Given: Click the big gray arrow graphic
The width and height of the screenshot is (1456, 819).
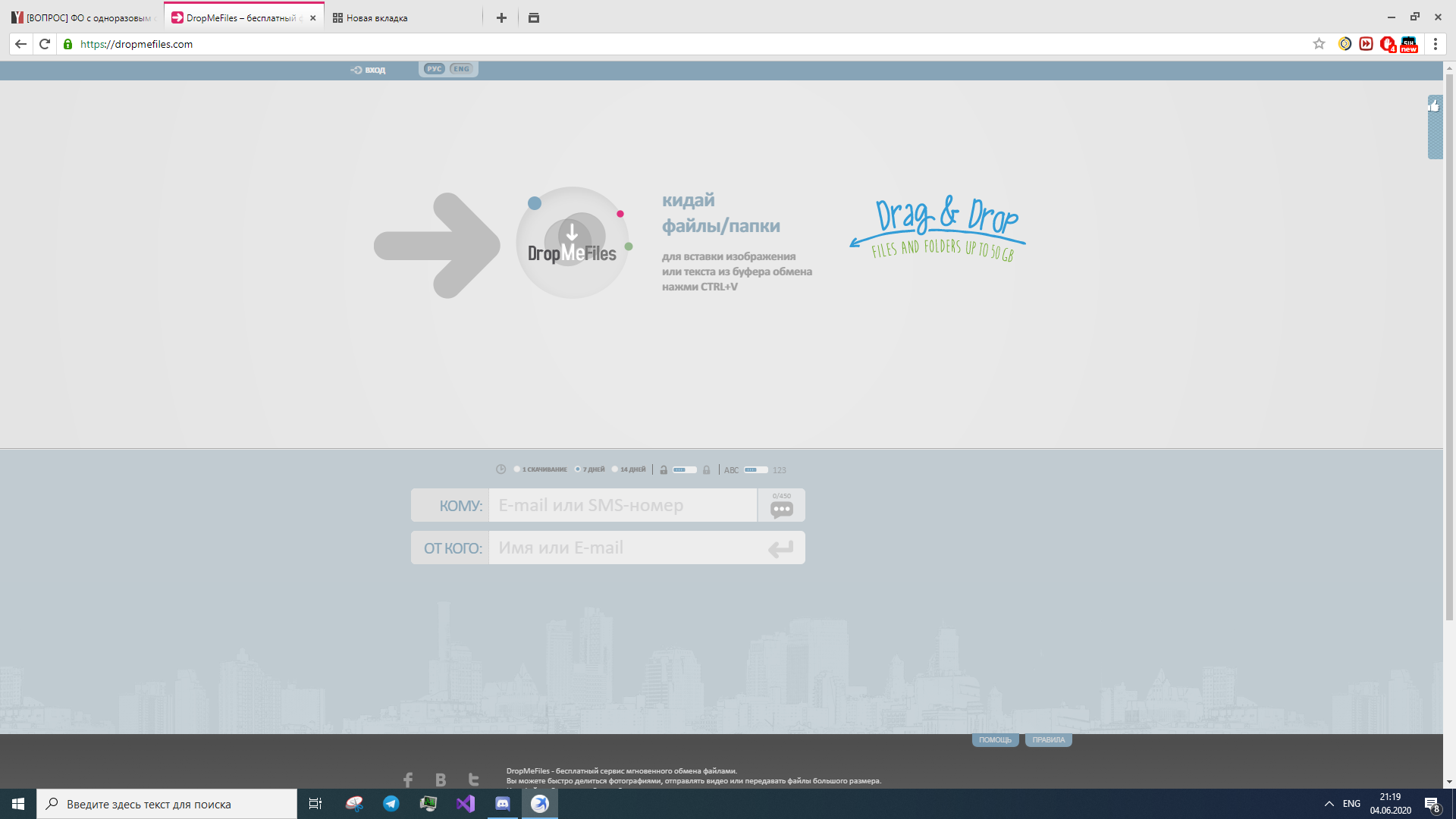Looking at the screenshot, I should click(x=437, y=246).
